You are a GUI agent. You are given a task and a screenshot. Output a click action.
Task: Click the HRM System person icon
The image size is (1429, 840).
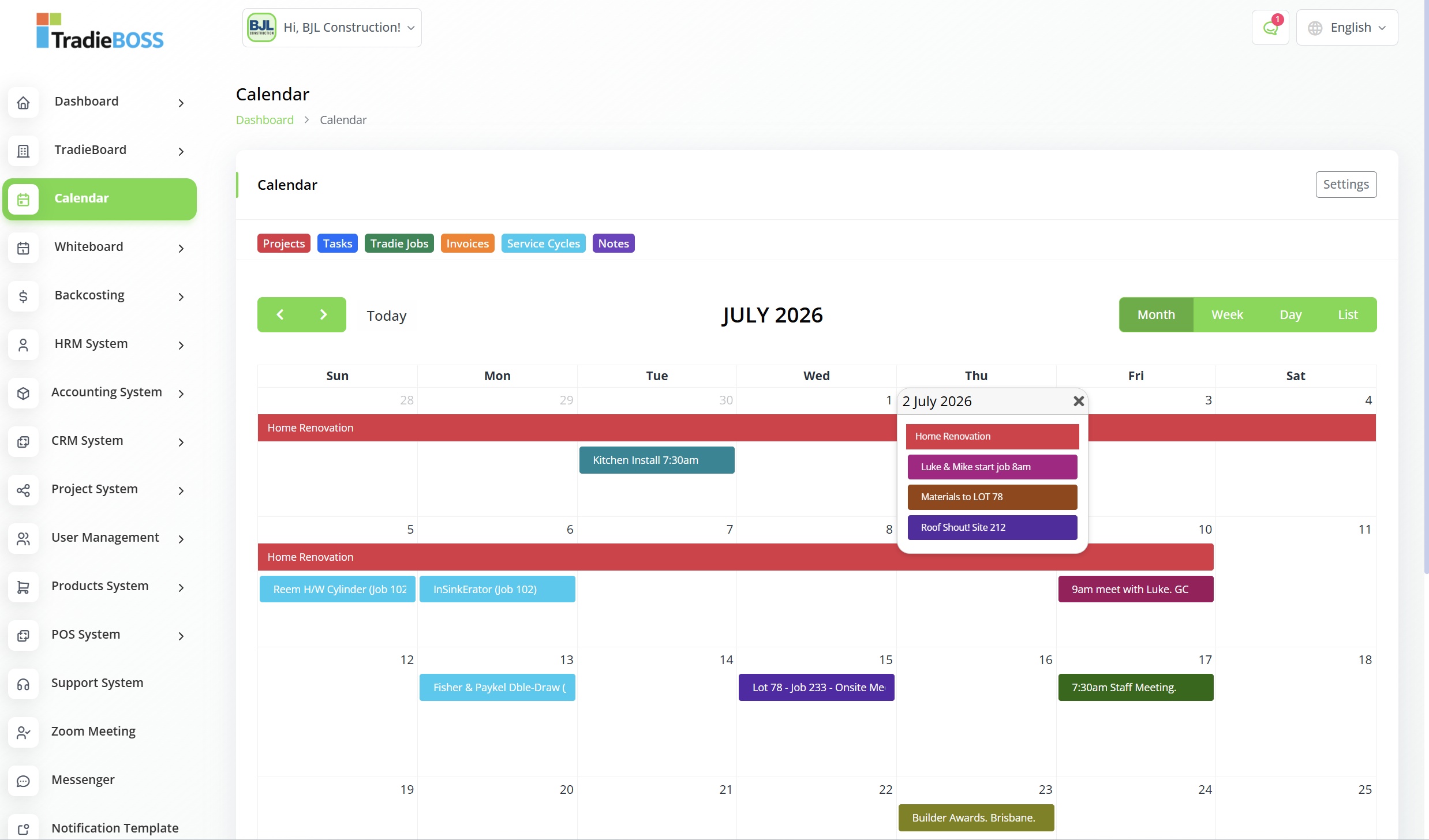[x=23, y=345]
